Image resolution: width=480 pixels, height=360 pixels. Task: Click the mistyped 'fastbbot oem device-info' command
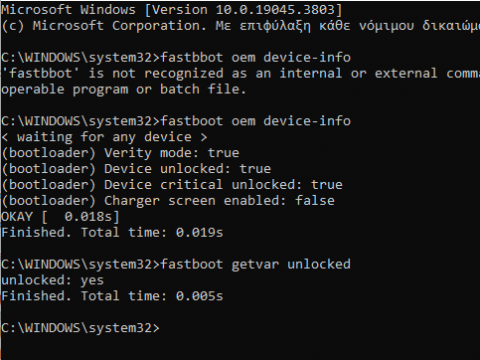point(176,57)
